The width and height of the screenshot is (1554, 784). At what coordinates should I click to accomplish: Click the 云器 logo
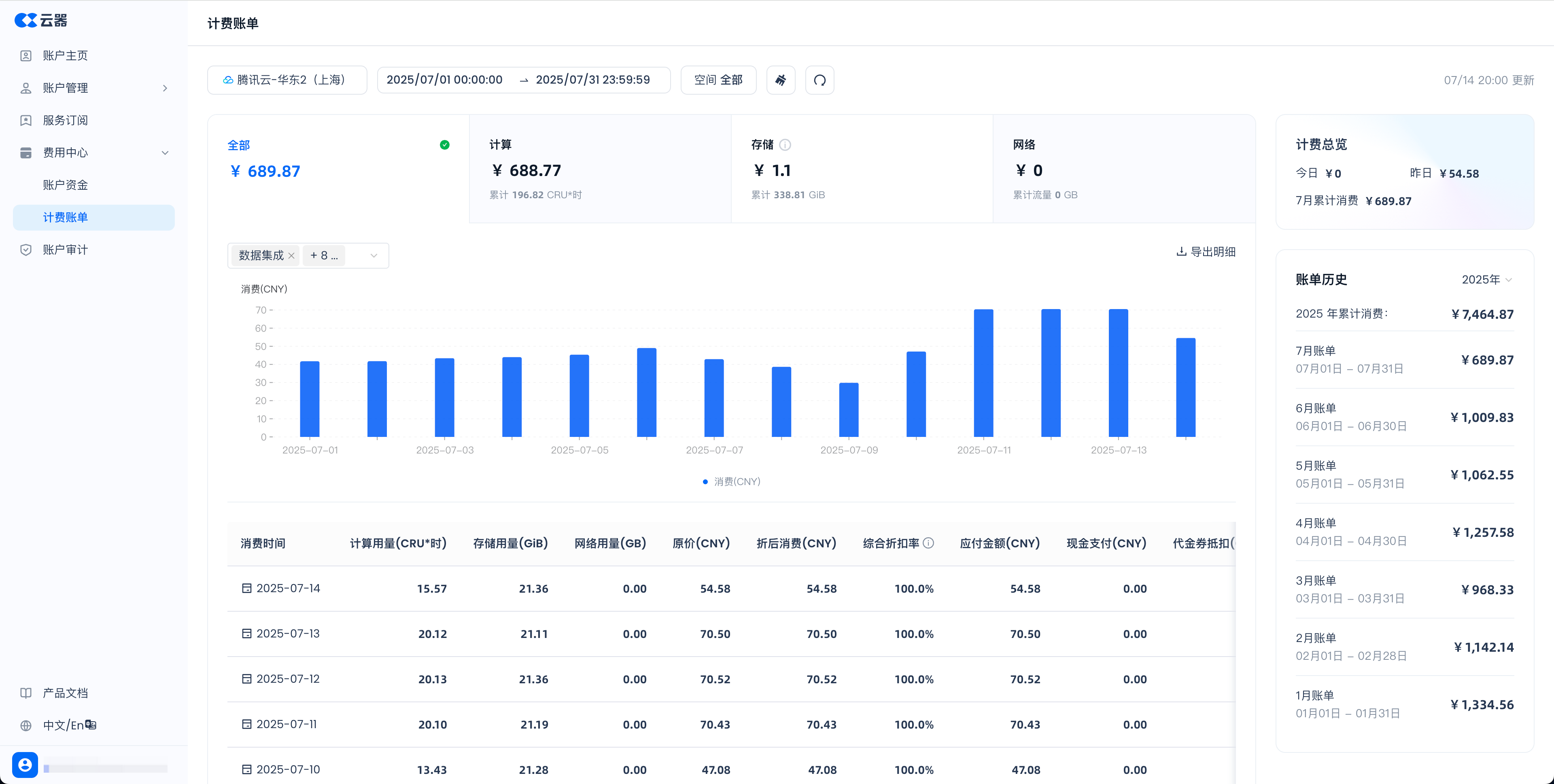[41, 21]
